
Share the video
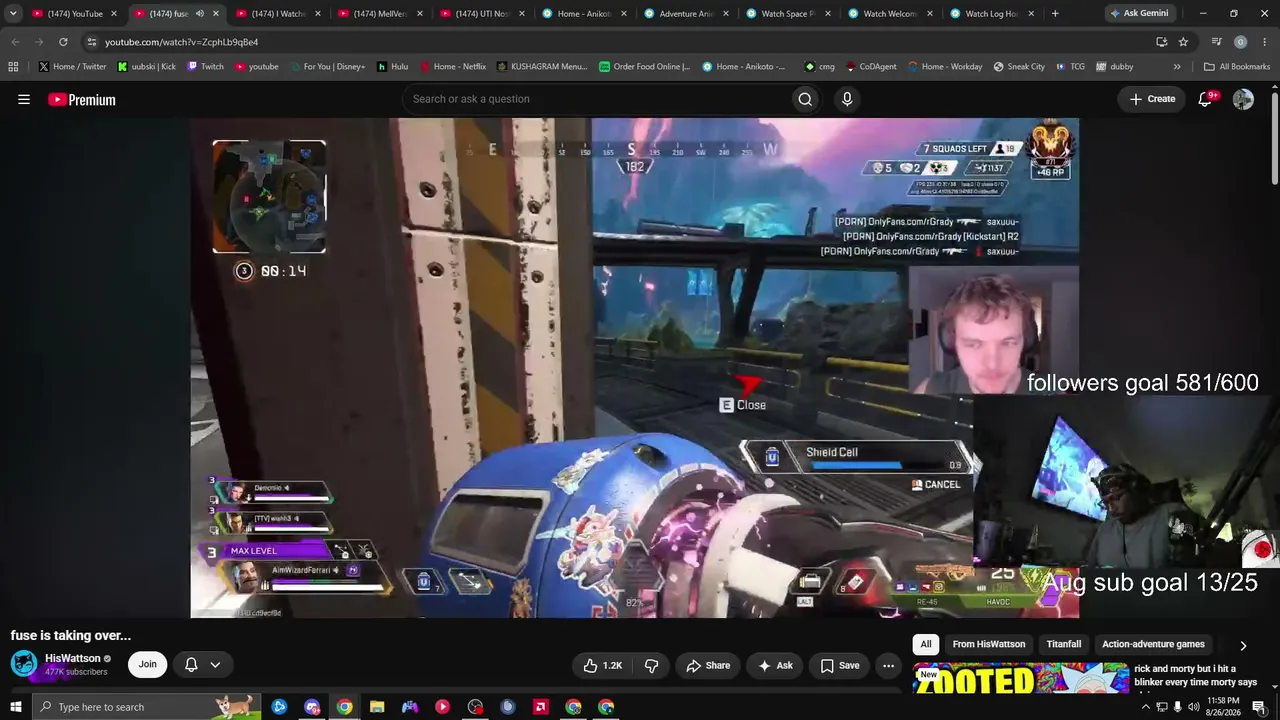pos(708,665)
